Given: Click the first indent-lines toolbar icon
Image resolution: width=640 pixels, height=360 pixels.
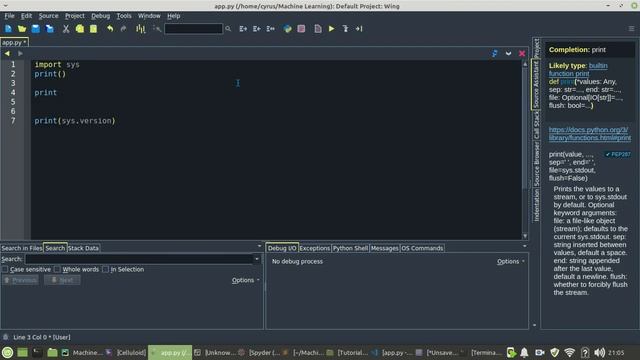Looking at the screenshot, I should pyautogui.click(x=243, y=29).
